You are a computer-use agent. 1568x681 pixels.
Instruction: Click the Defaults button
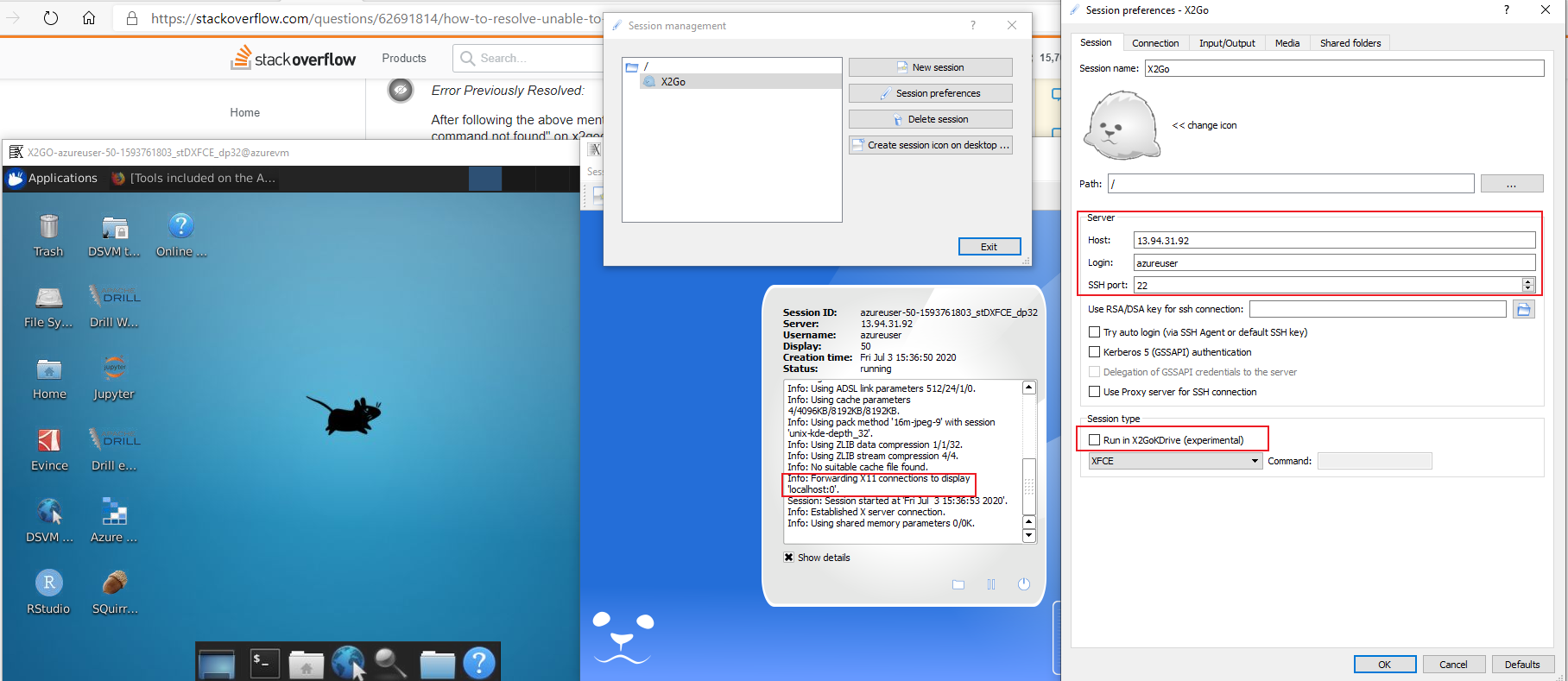(1522, 665)
